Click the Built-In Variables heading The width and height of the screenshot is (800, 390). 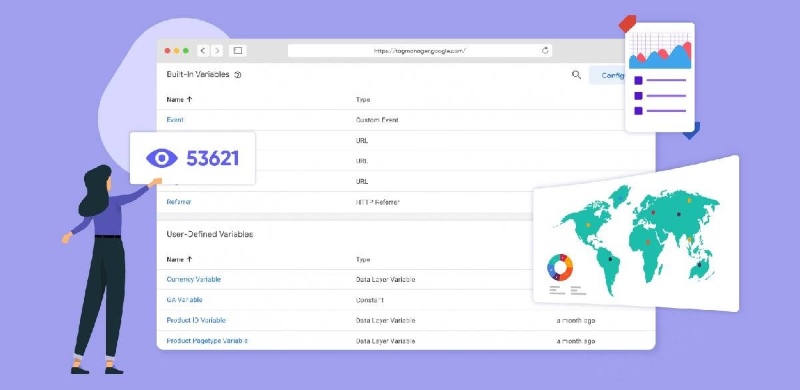click(198, 75)
